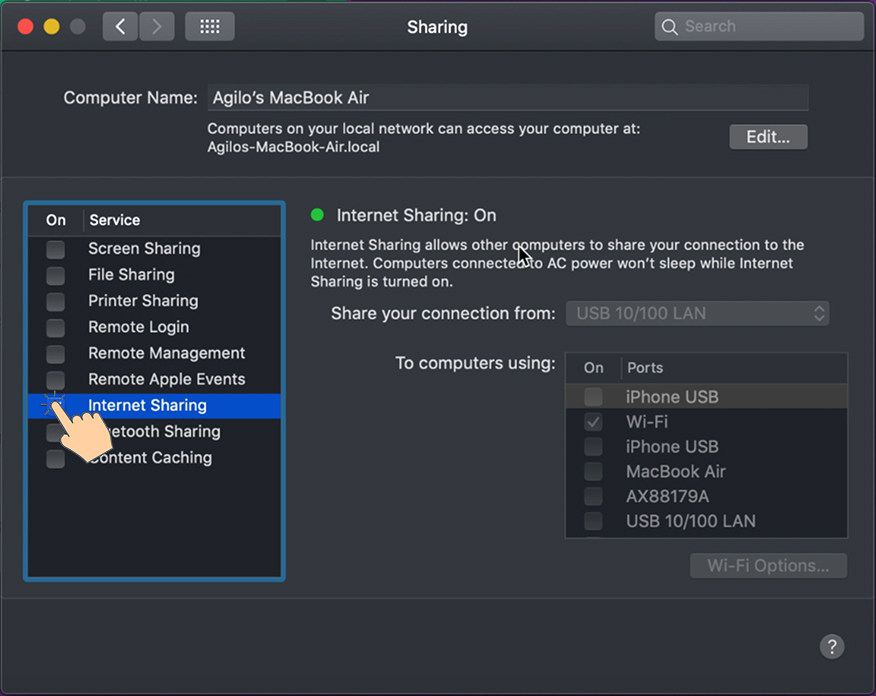This screenshot has height=696, width=876.
Task: Enable the Screen Sharing checkbox
Action: pos(55,248)
